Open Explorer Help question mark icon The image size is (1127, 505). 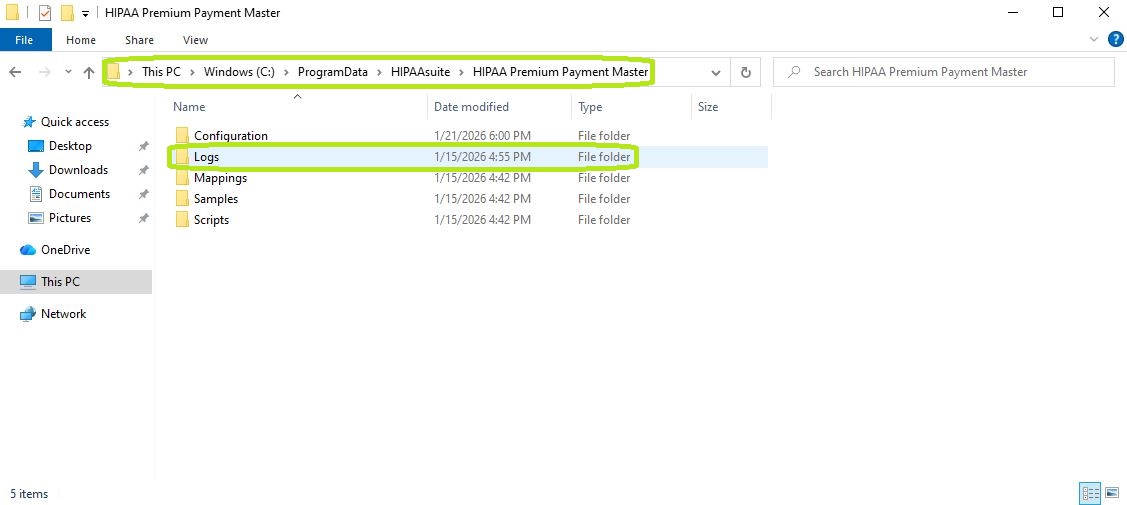pos(1116,40)
